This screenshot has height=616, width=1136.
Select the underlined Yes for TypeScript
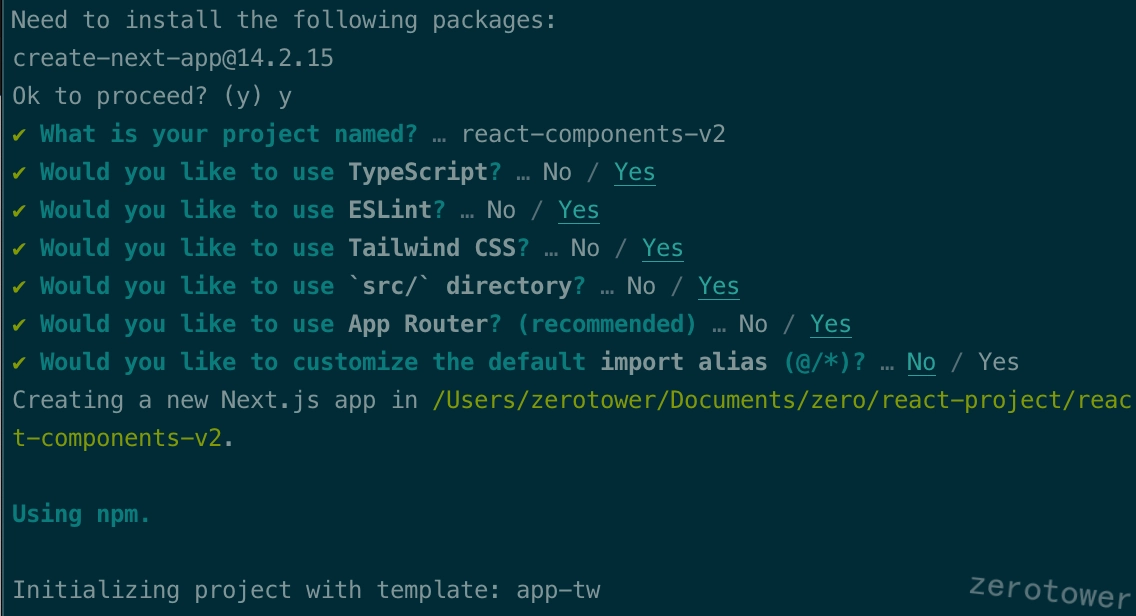(635, 172)
